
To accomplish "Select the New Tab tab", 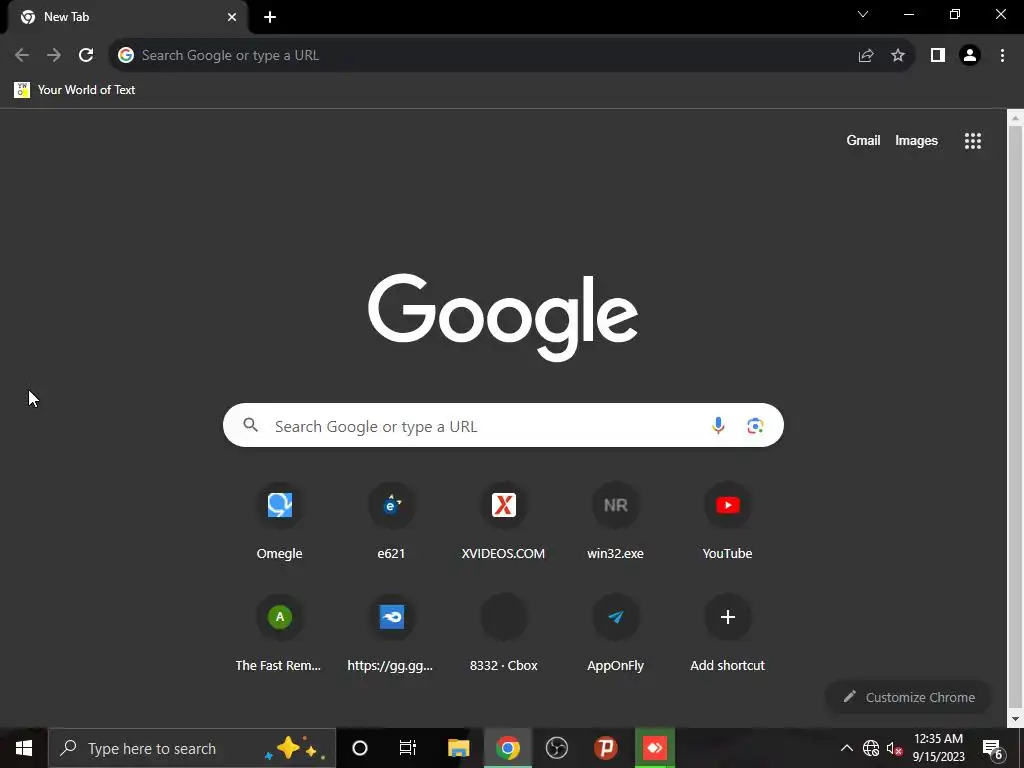I will [x=127, y=17].
